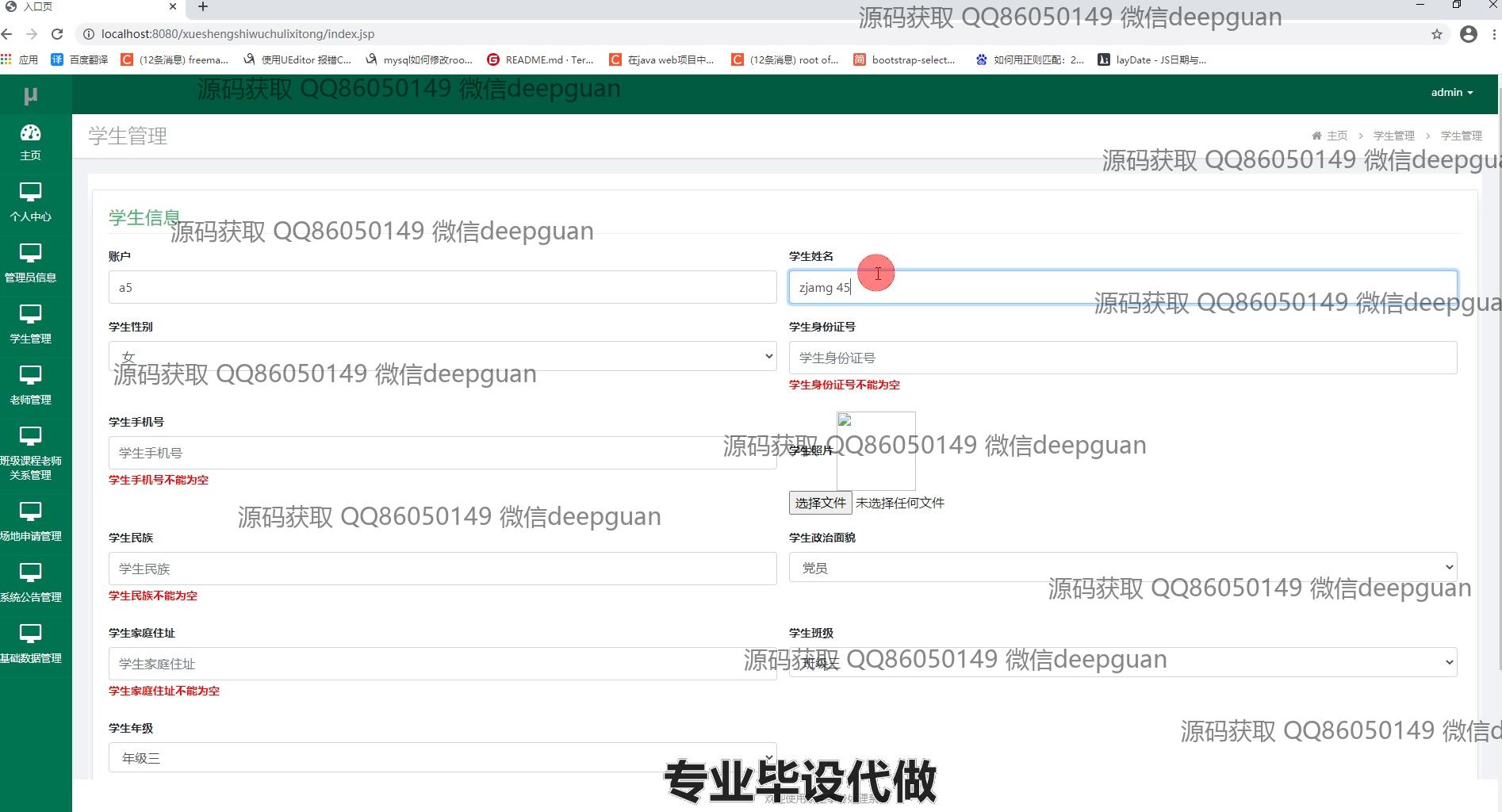The height and width of the screenshot is (812, 1502).
Task: Bookmark this page with star icon
Action: coord(1436,34)
